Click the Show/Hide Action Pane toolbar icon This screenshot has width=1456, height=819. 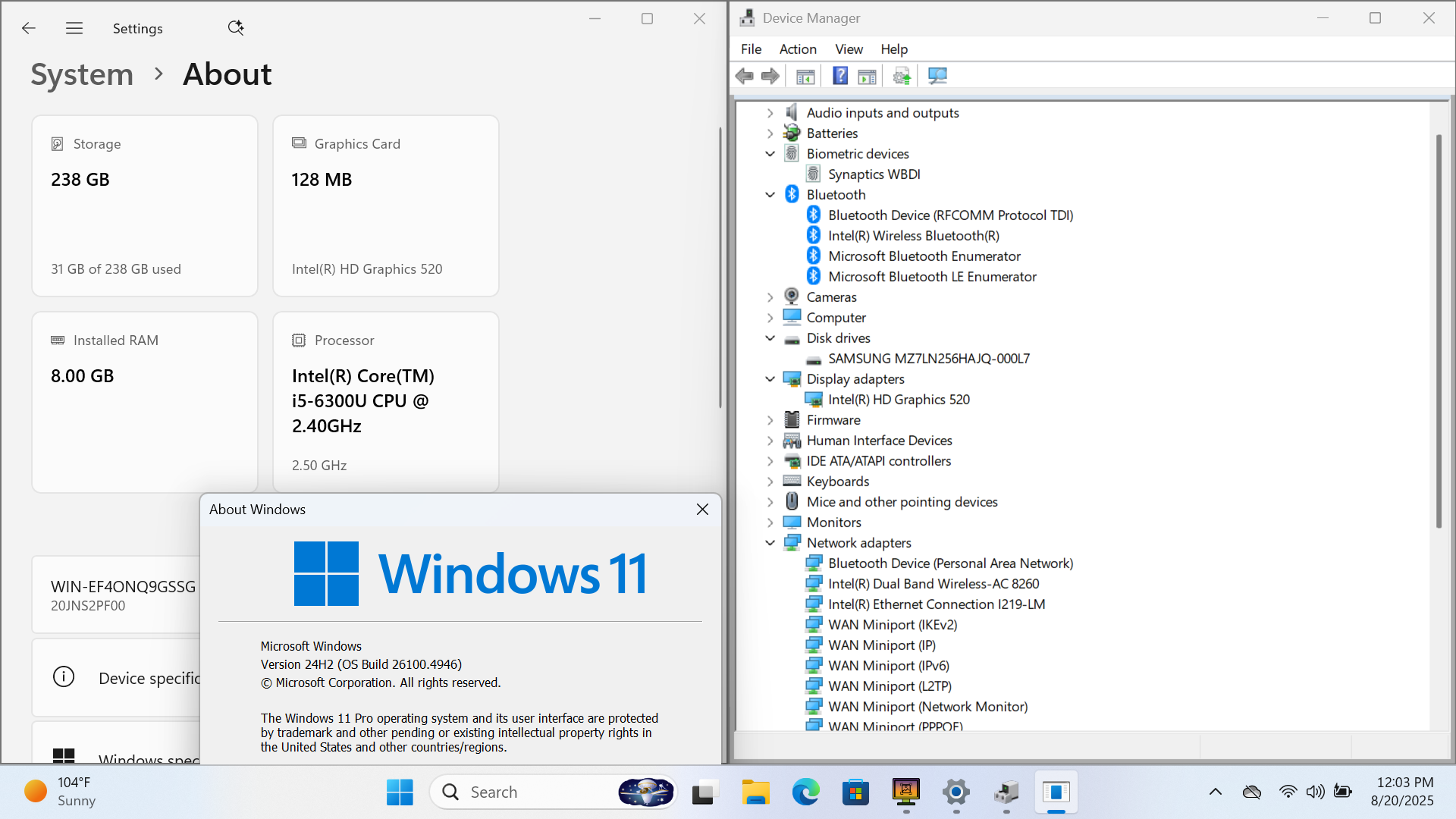pos(867,76)
